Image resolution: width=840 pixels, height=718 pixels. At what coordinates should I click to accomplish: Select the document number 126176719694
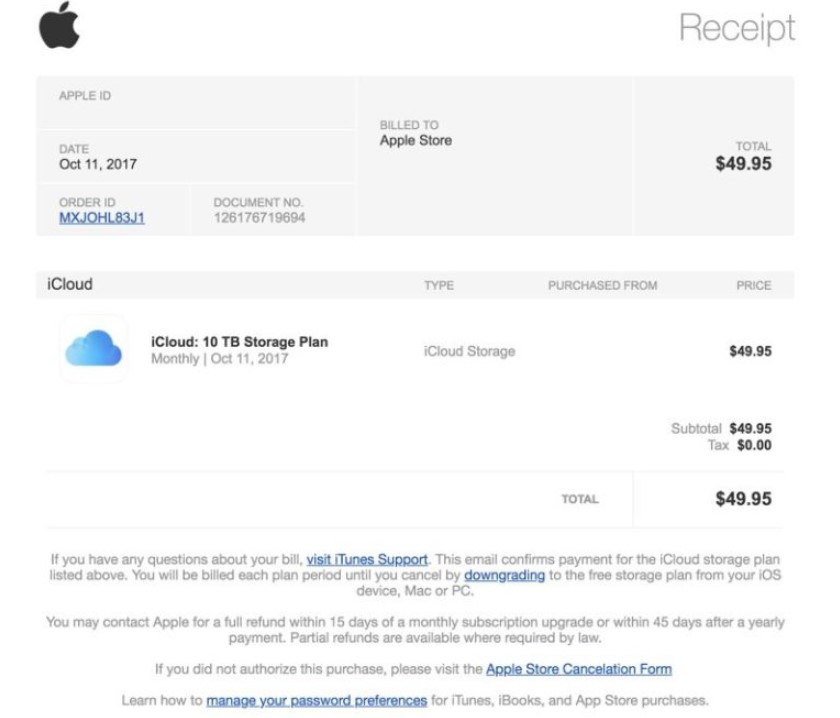(x=259, y=218)
